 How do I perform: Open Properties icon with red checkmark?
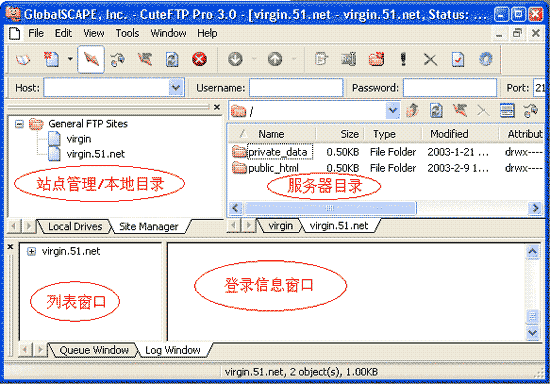pos(458,59)
